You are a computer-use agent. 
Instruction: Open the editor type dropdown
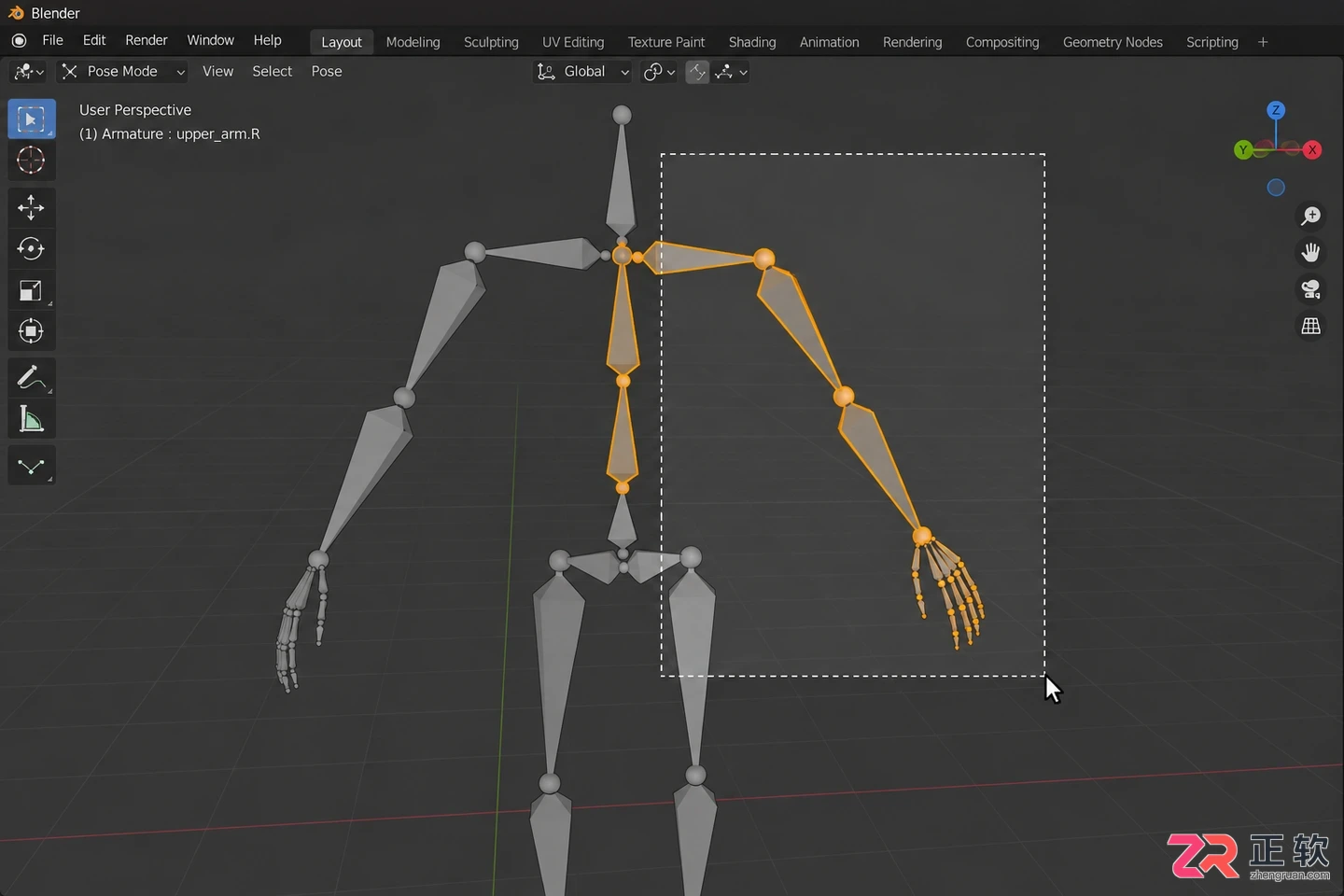click(x=29, y=72)
